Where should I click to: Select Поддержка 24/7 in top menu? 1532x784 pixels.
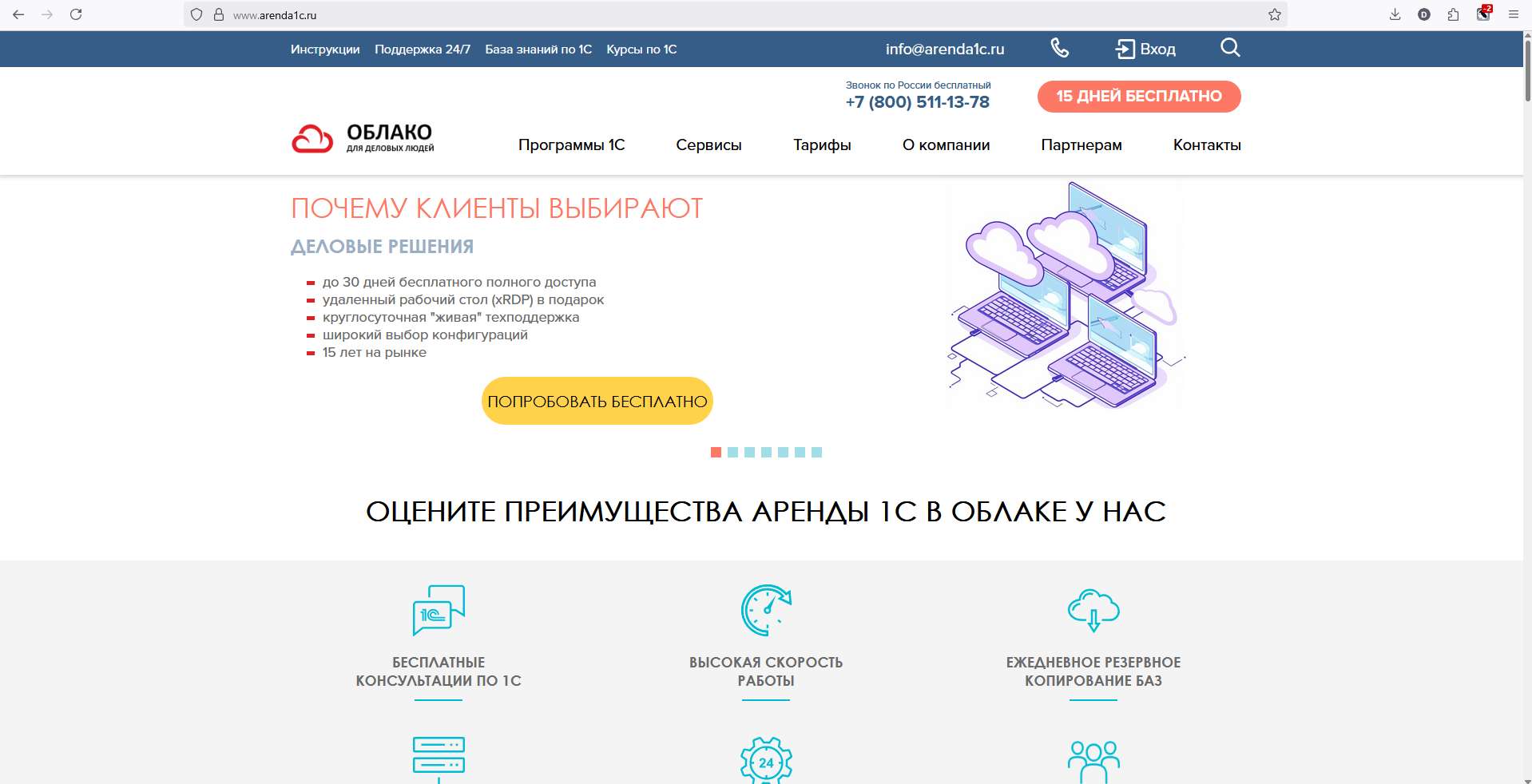pos(422,49)
